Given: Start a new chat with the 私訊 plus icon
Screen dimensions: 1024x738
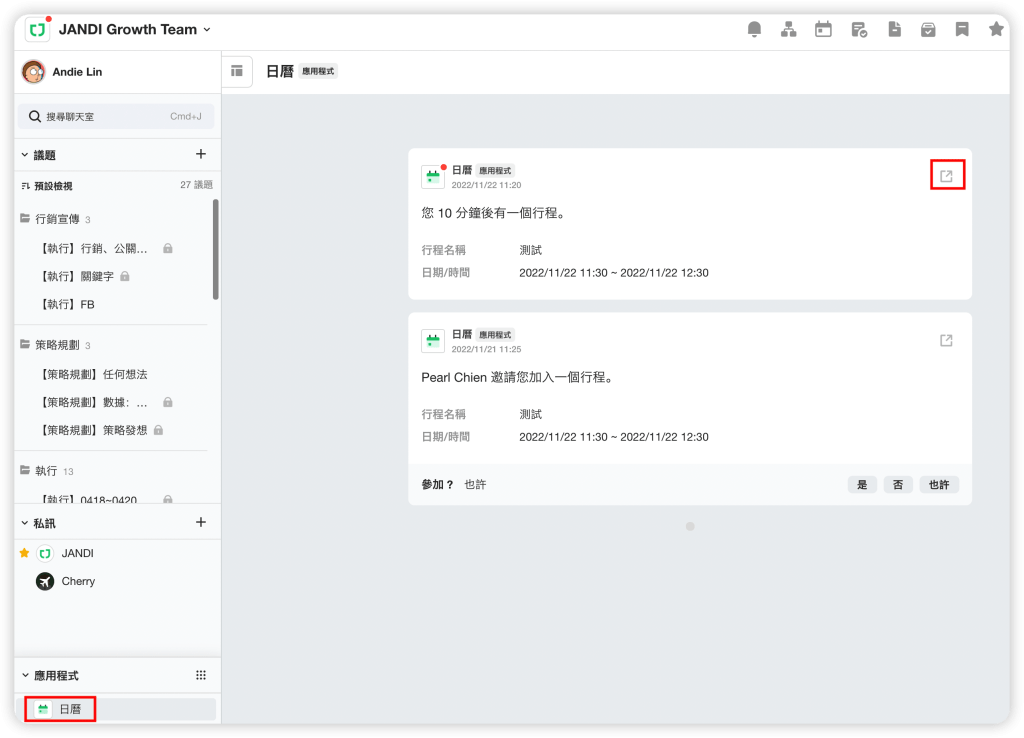Looking at the screenshot, I should (x=200, y=522).
